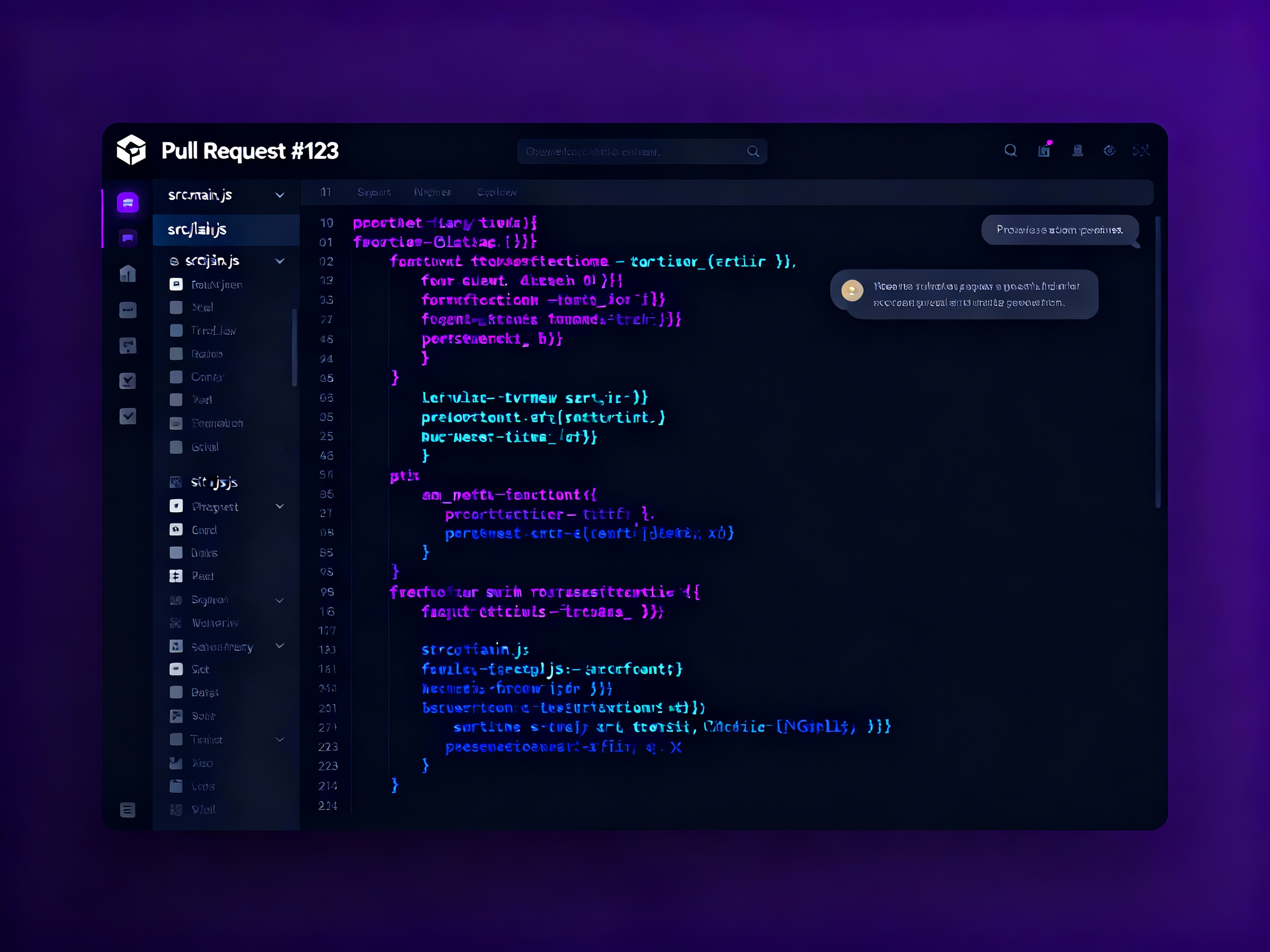Toggle checkbox next to Dates item
The width and height of the screenshot is (1270, 952).
click(176, 693)
